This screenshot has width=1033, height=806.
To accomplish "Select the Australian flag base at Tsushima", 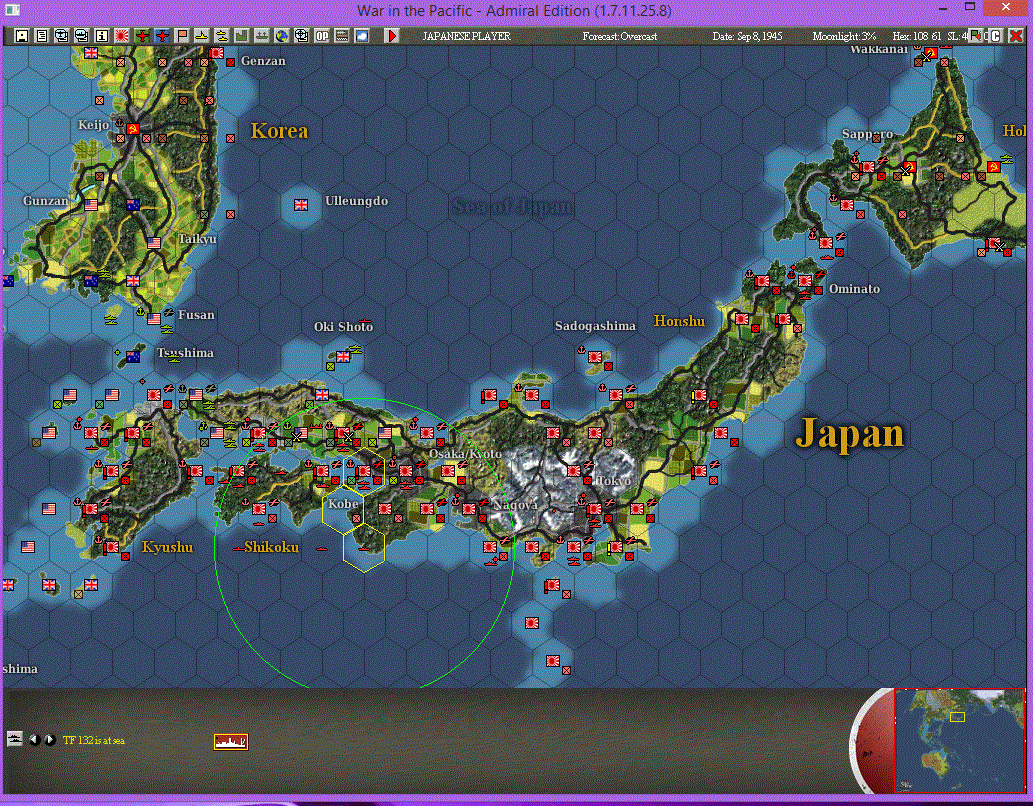I will pyautogui.click(x=132, y=357).
